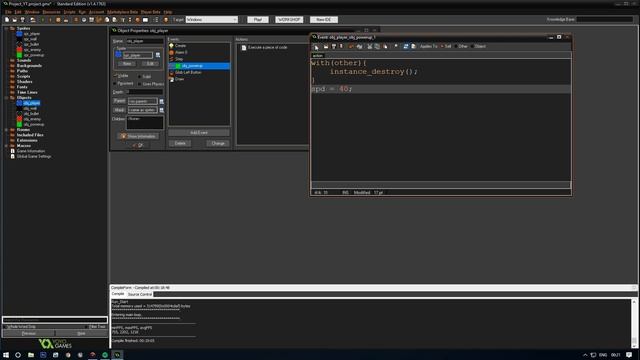Click the object Name input field

[144, 41]
